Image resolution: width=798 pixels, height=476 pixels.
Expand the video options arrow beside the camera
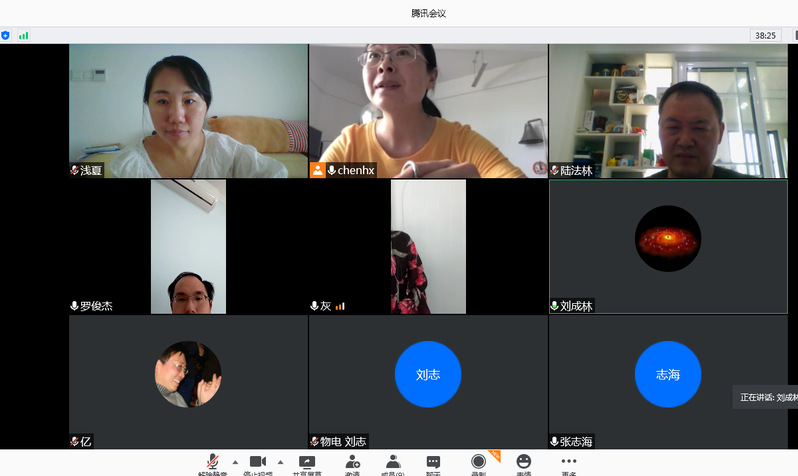pyautogui.click(x=280, y=462)
